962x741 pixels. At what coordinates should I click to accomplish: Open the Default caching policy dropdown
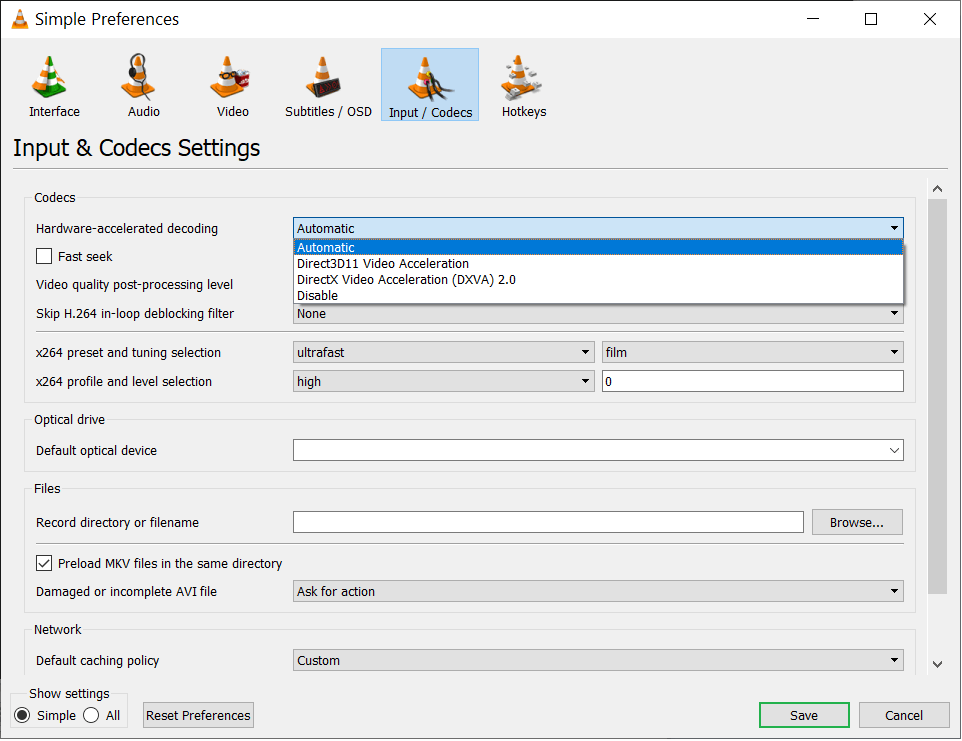(598, 661)
